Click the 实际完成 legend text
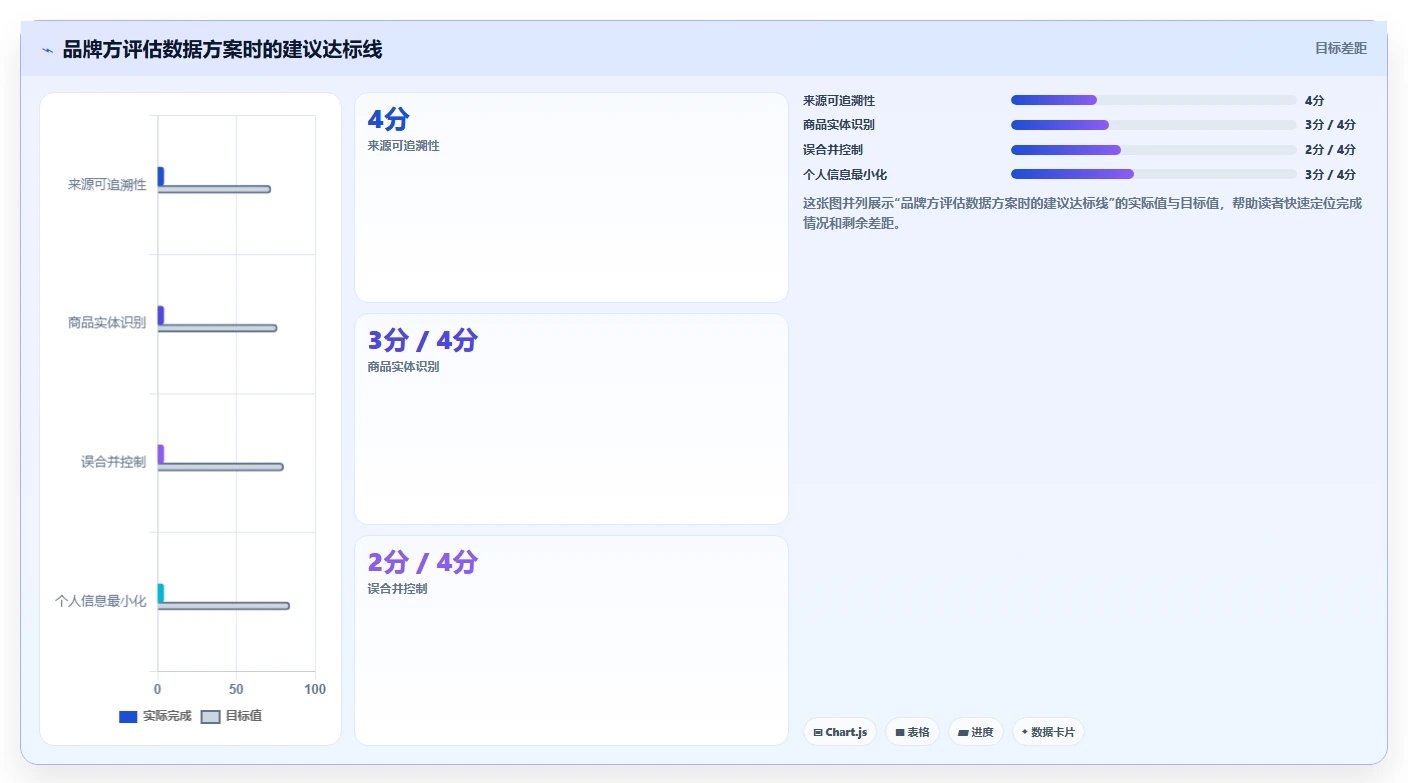This screenshot has width=1408, height=783. click(x=167, y=716)
